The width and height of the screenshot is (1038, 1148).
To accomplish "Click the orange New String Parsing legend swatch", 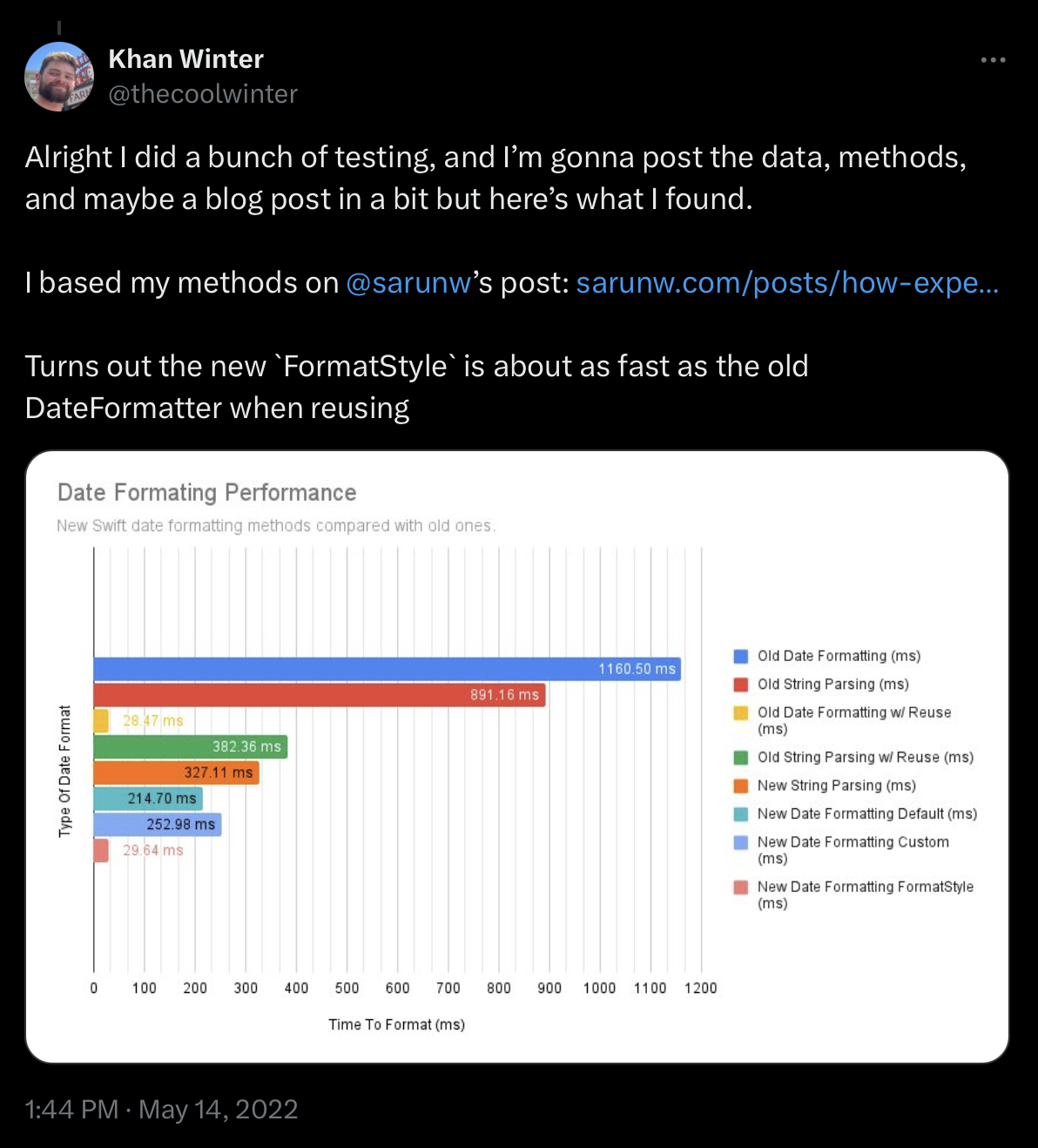I will click(x=741, y=786).
